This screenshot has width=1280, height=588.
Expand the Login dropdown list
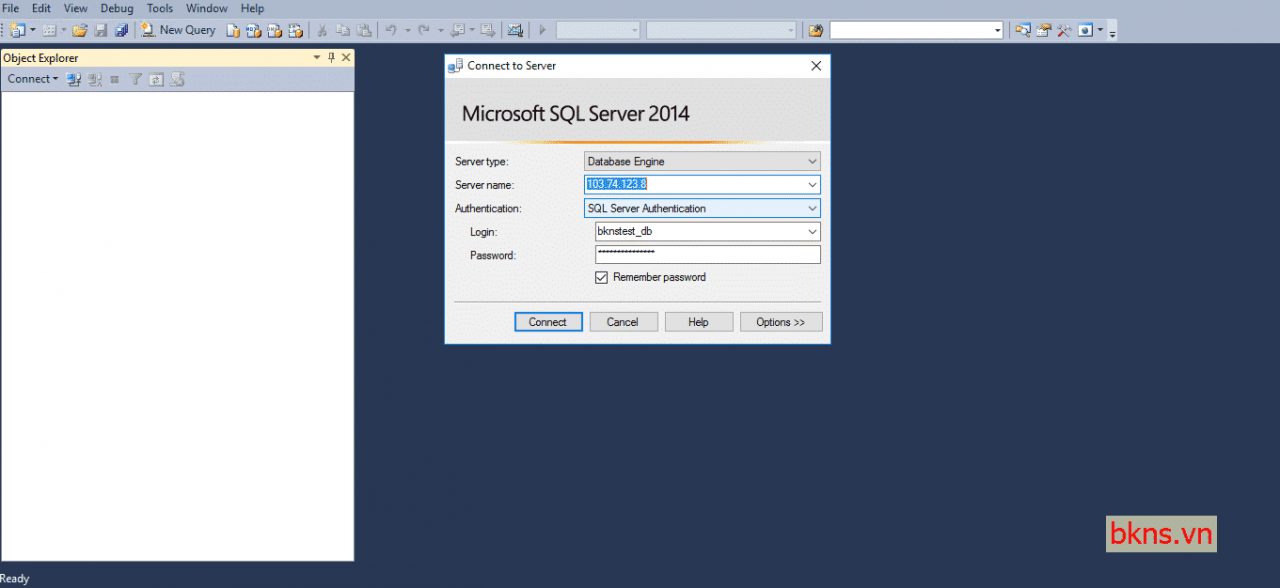[x=812, y=232]
